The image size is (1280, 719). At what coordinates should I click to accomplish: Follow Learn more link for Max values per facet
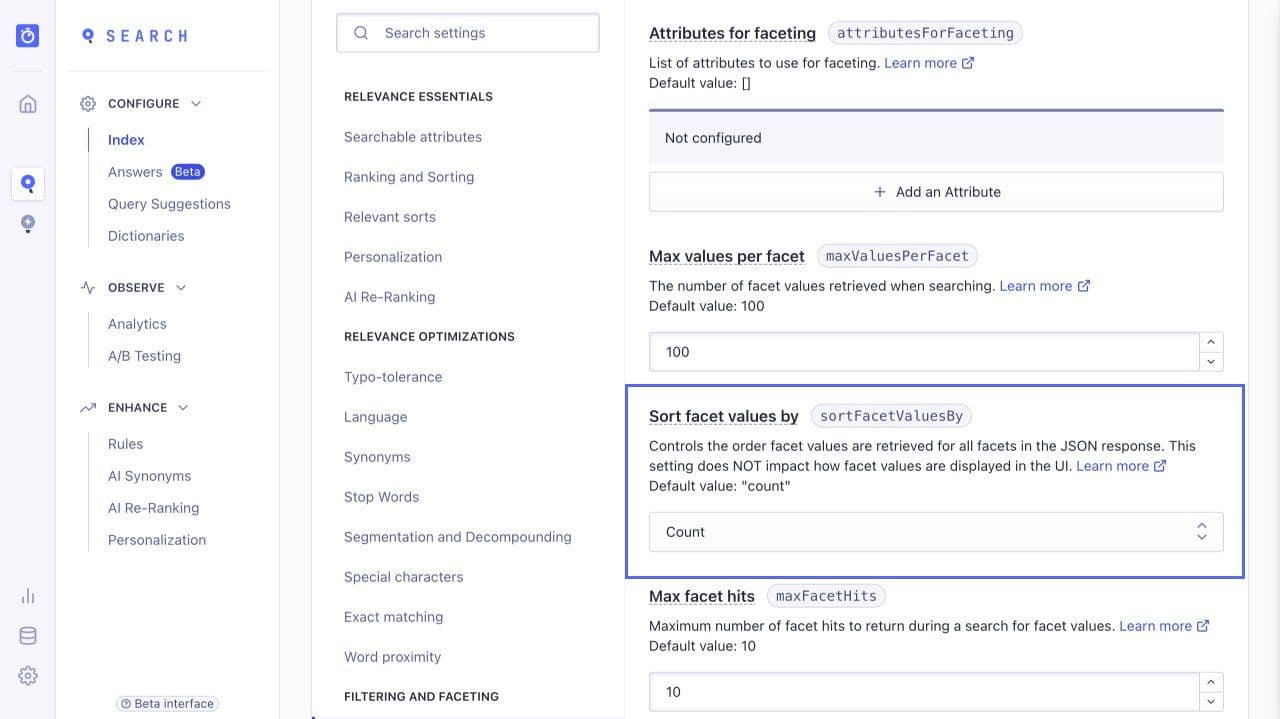(1035, 286)
